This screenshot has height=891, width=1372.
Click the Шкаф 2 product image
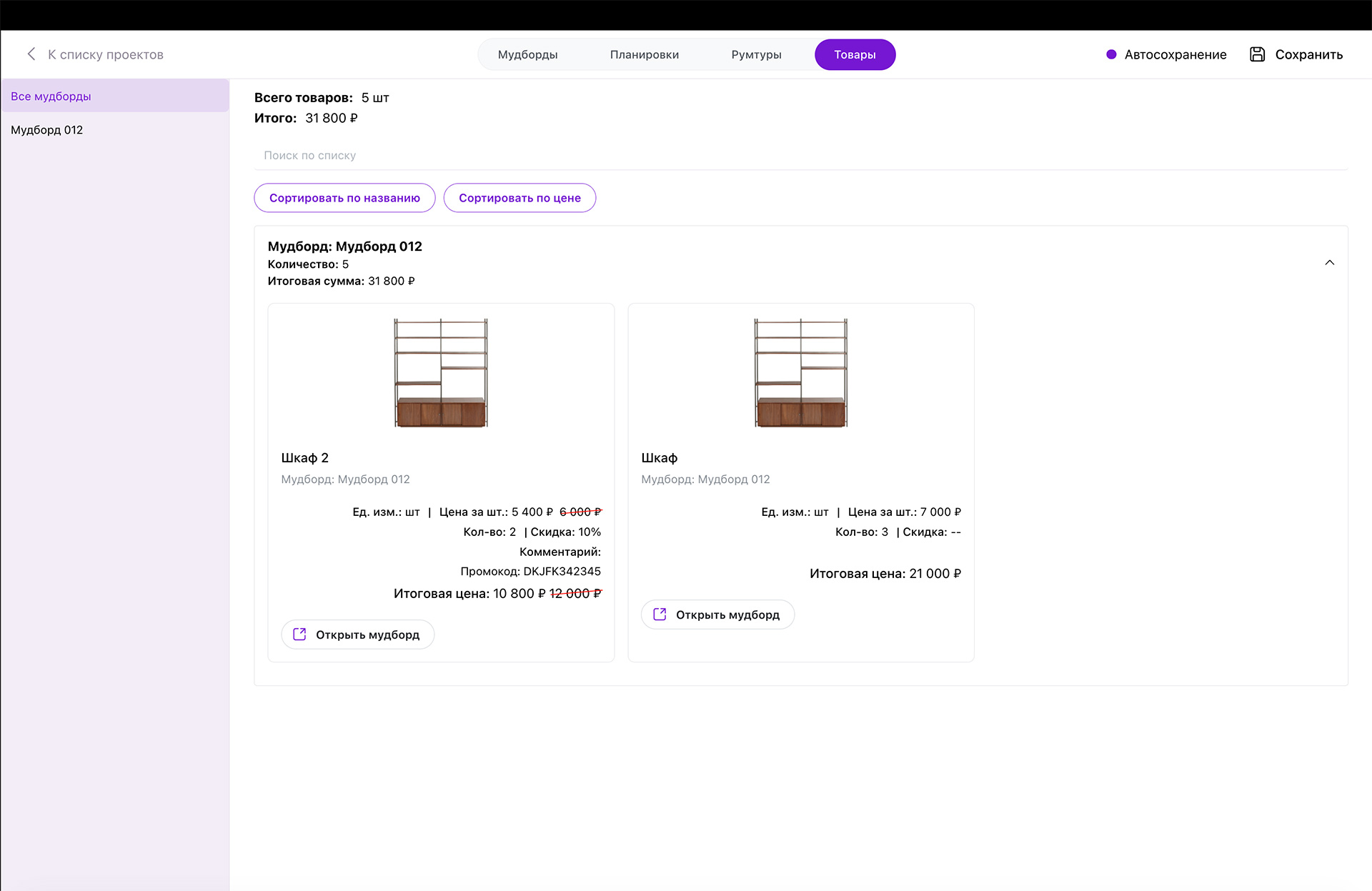(441, 372)
